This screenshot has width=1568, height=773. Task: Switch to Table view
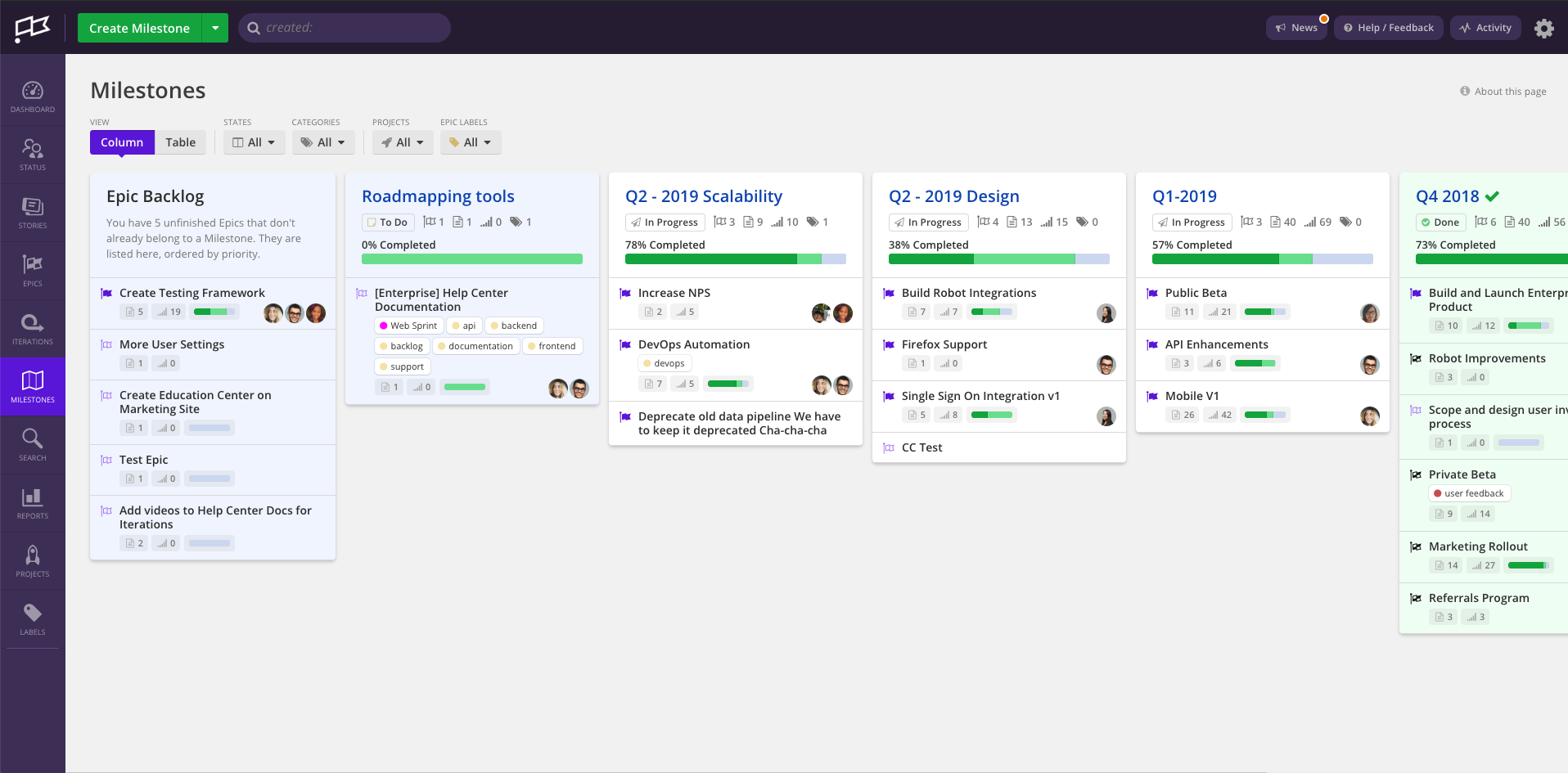(181, 142)
